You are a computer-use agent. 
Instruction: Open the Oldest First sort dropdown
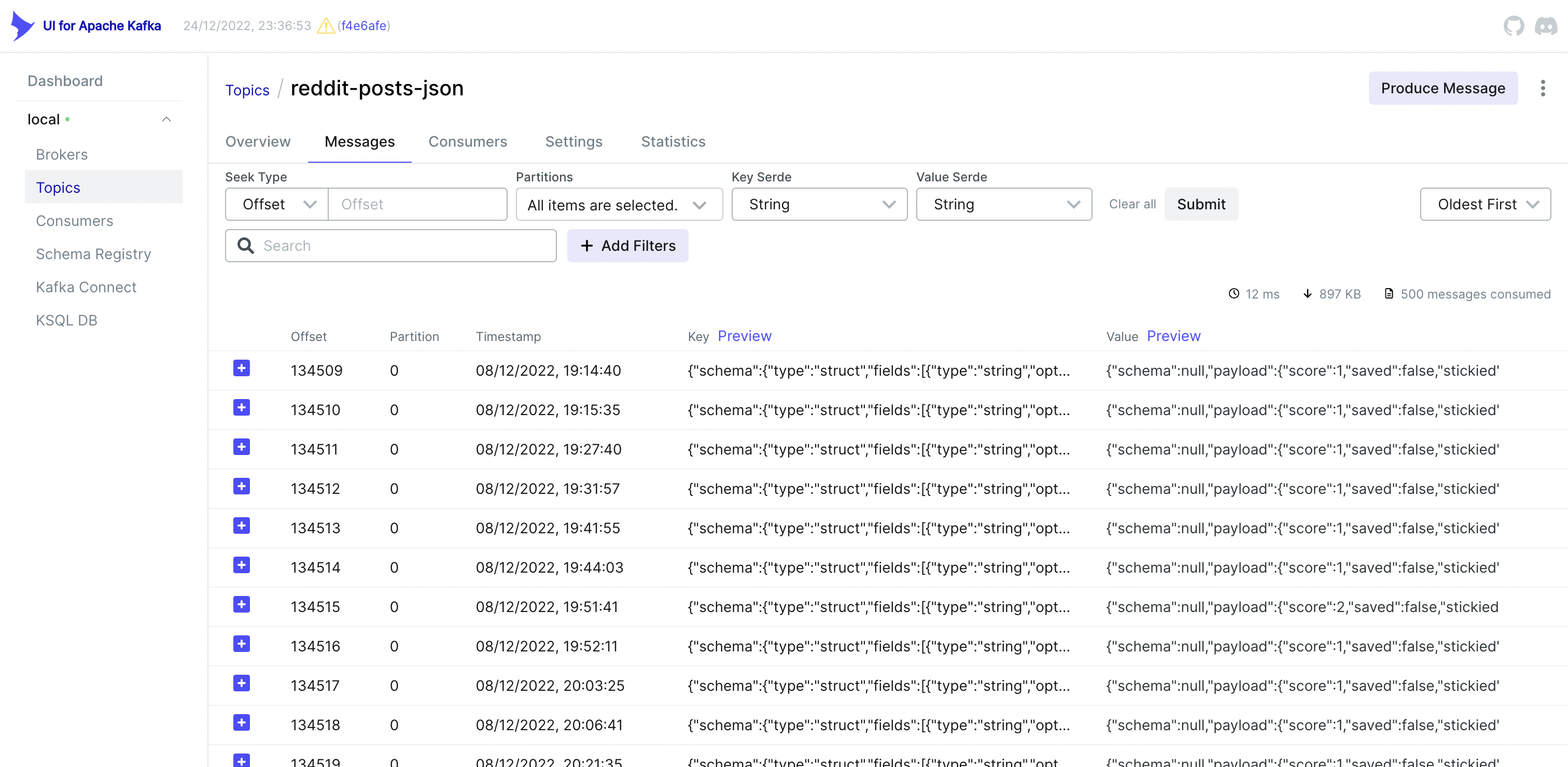coord(1485,204)
